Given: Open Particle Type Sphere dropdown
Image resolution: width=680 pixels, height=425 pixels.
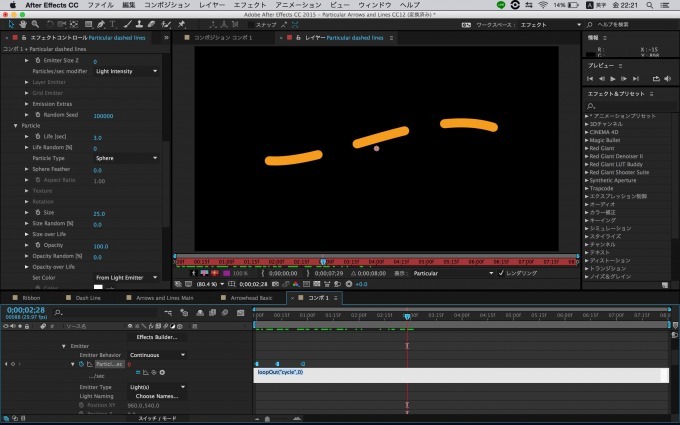Looking at the screenshot, I should click(126, 158).
